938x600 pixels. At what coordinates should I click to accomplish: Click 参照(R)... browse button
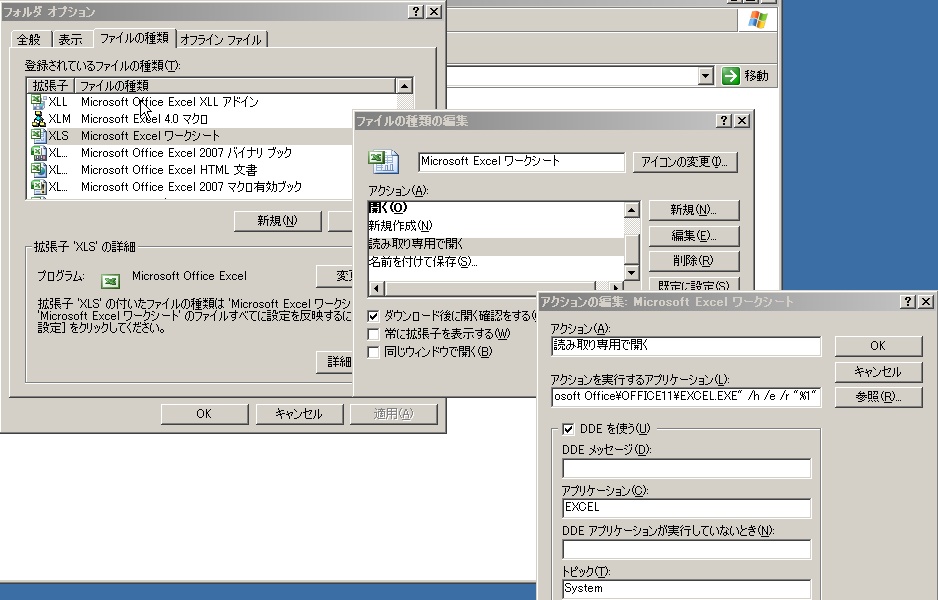(878, 397)
